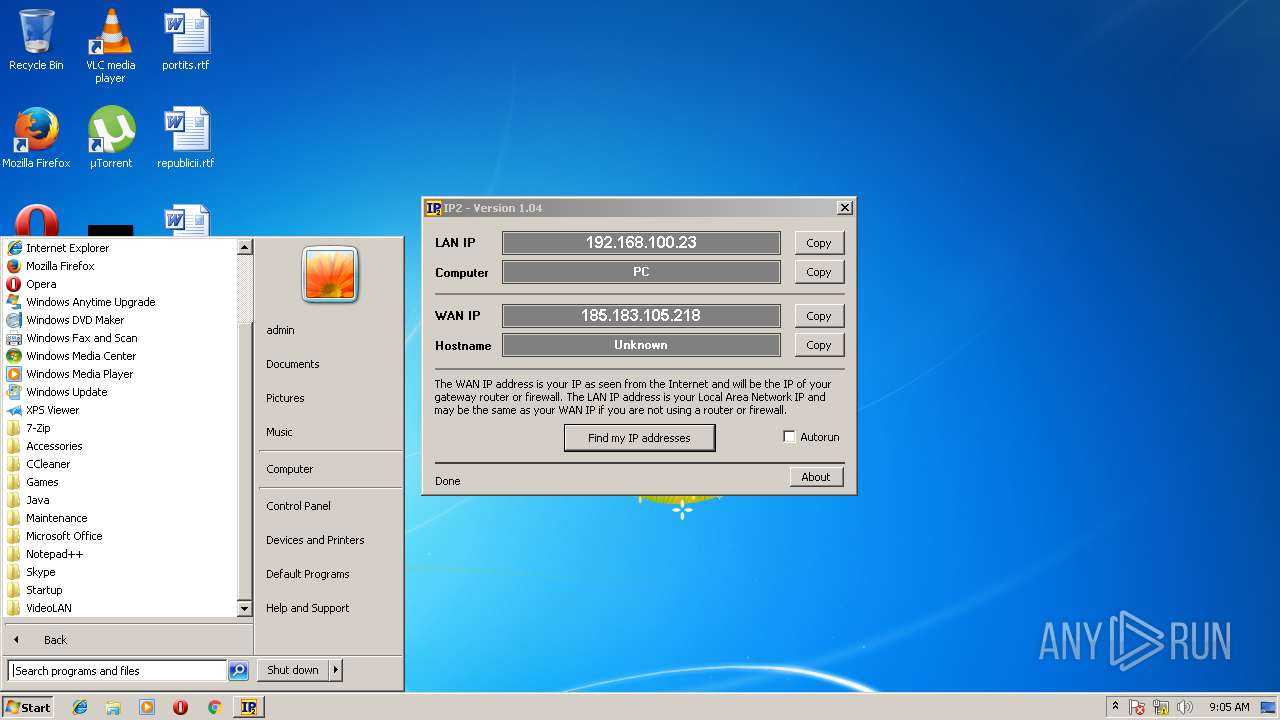
Task: Open the Documents library link
Action: click(x=292, y=364)
